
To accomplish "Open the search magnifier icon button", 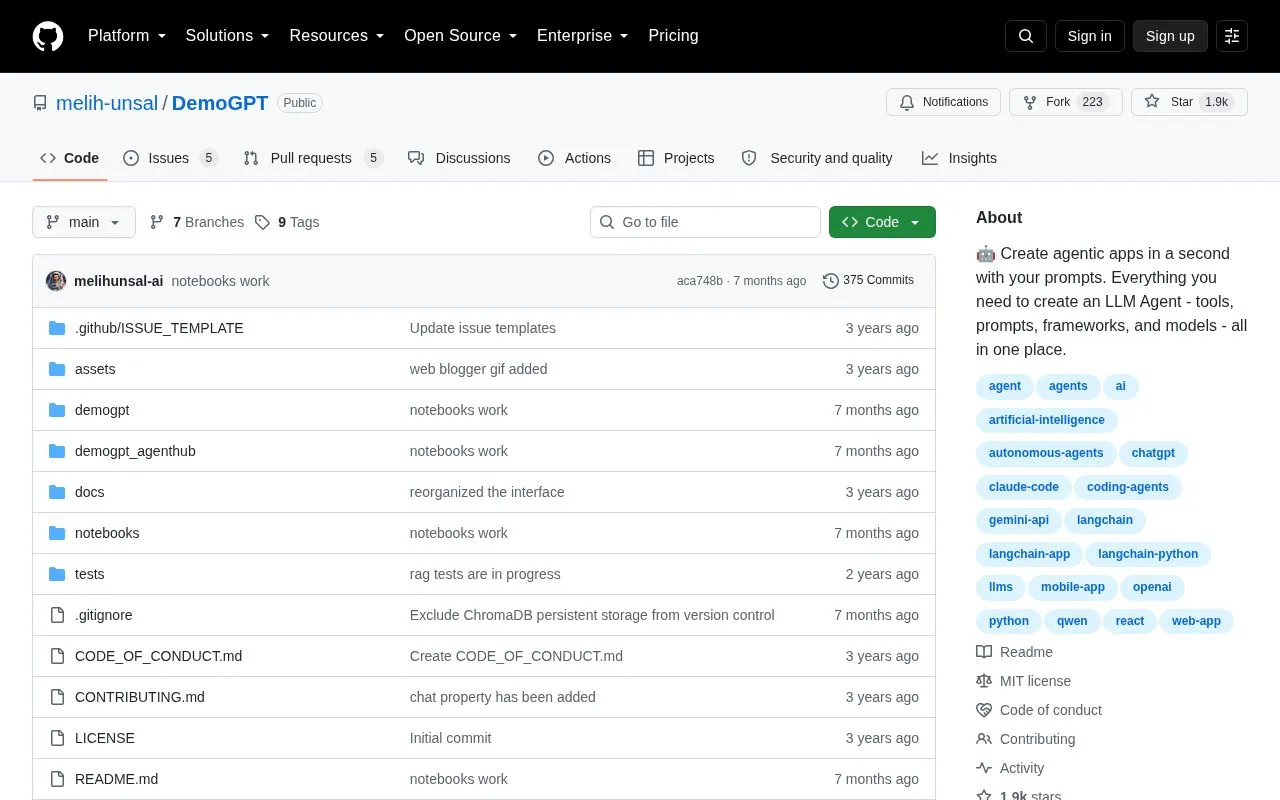I will pyautogui.click(x=1026, y=36).
